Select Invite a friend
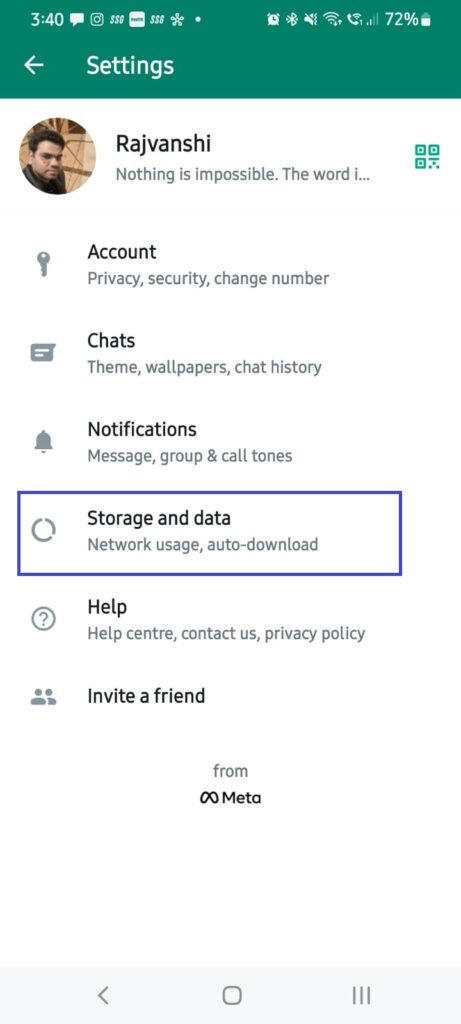The height and width of the screenshot is (1024, 461). 230,696
